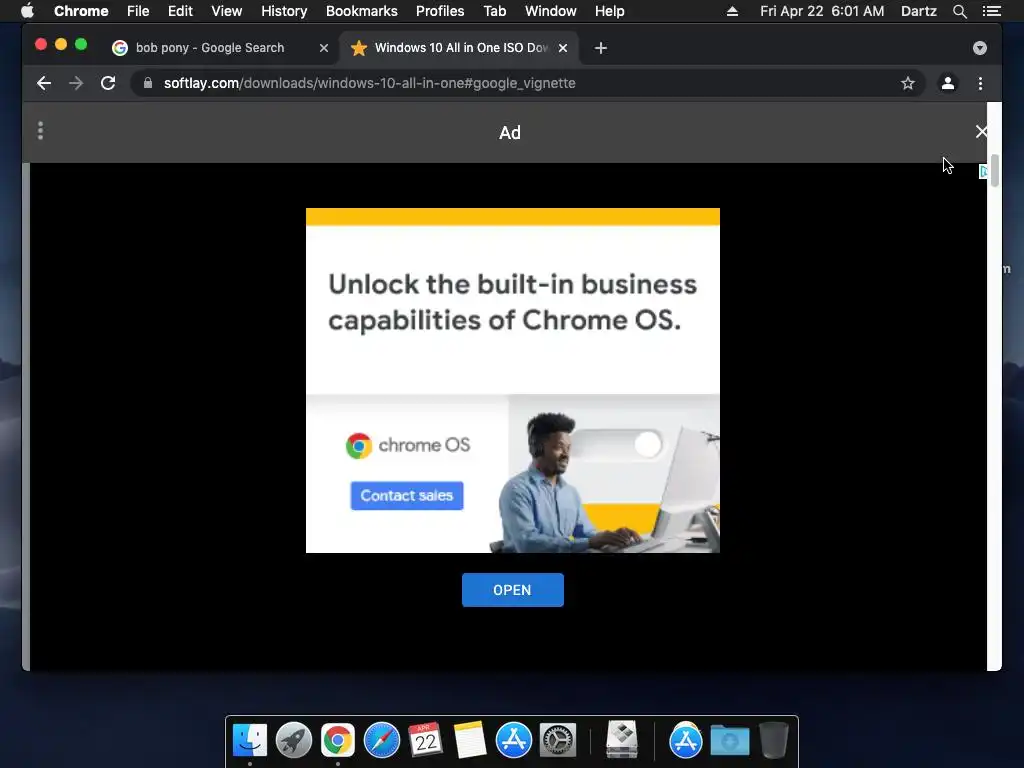Open the Profiles menu
The image size is (1024, 768).
coord(440,11)
